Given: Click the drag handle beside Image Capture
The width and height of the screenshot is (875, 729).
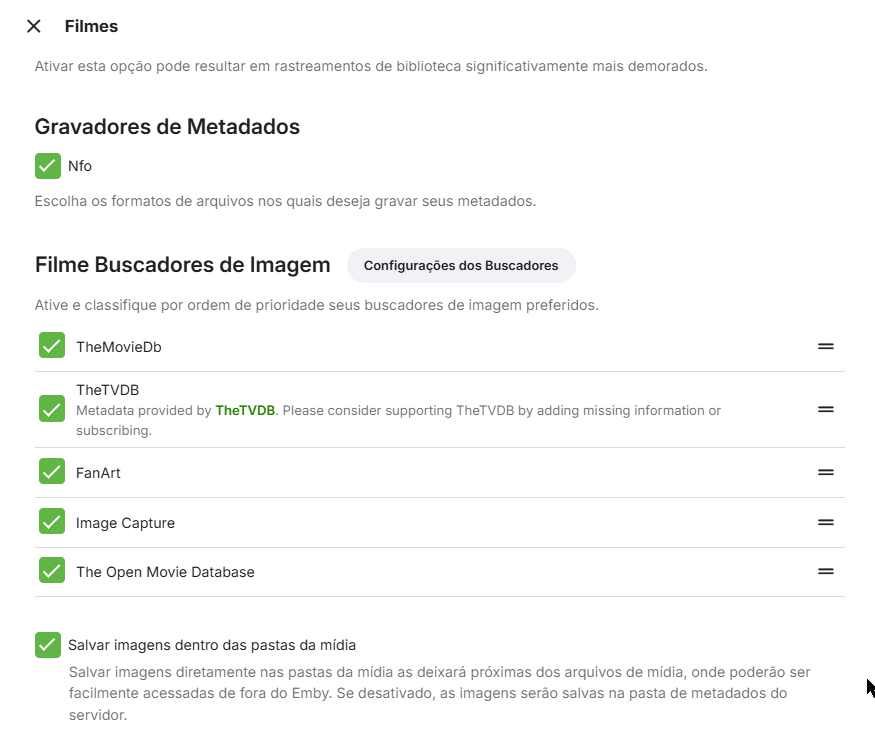Looking at the screenshot, I should (825, 522).
